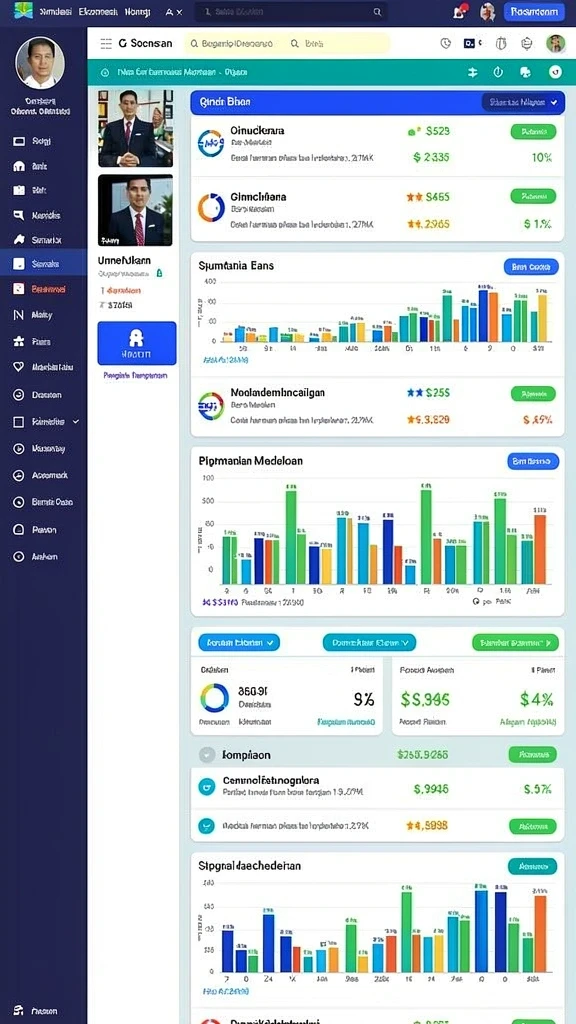
Task: Click the globe icon in header toolbar
Action: coord(528,43)
